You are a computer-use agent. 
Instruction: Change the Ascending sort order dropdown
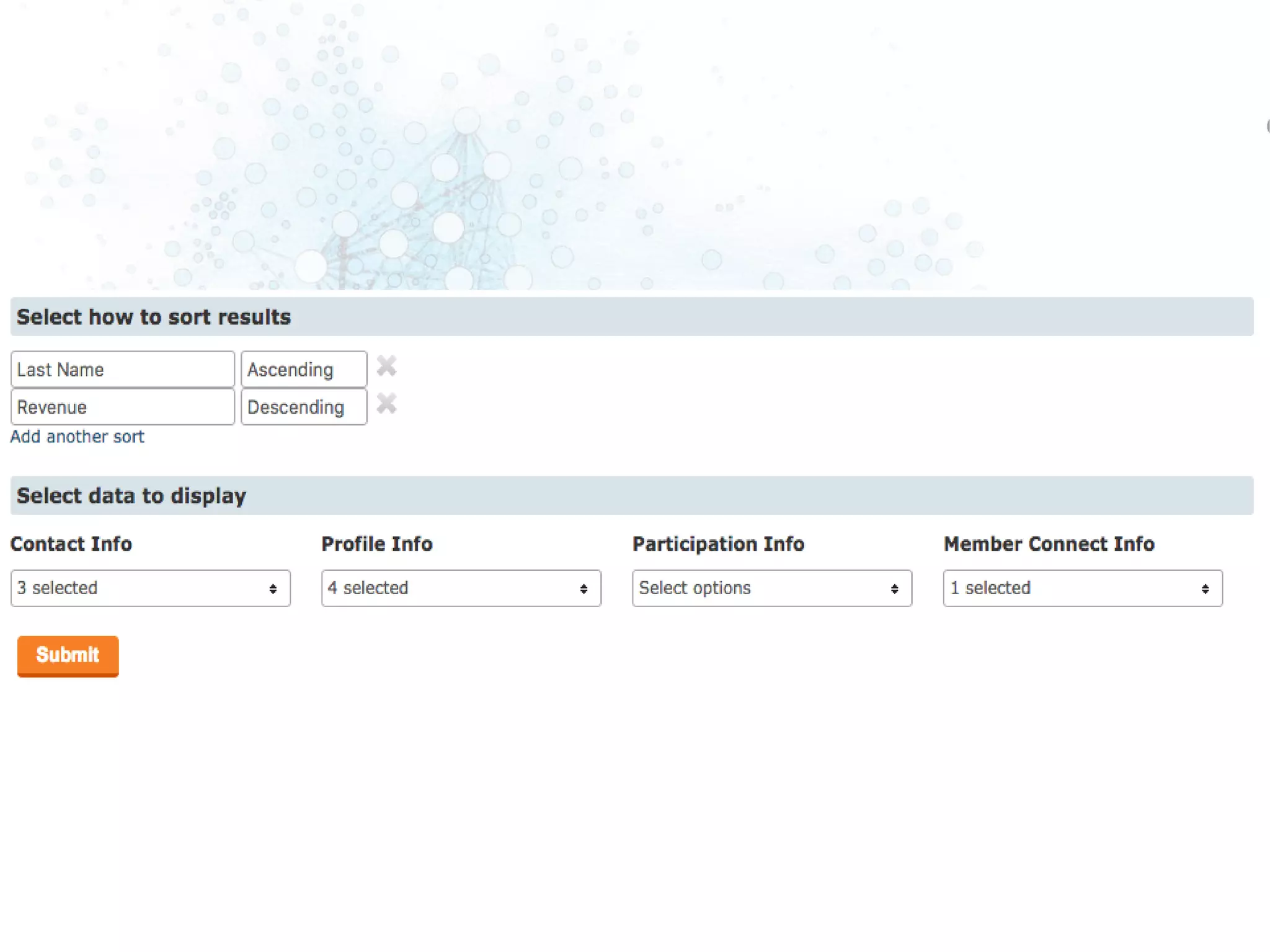(x=303, y=370)
